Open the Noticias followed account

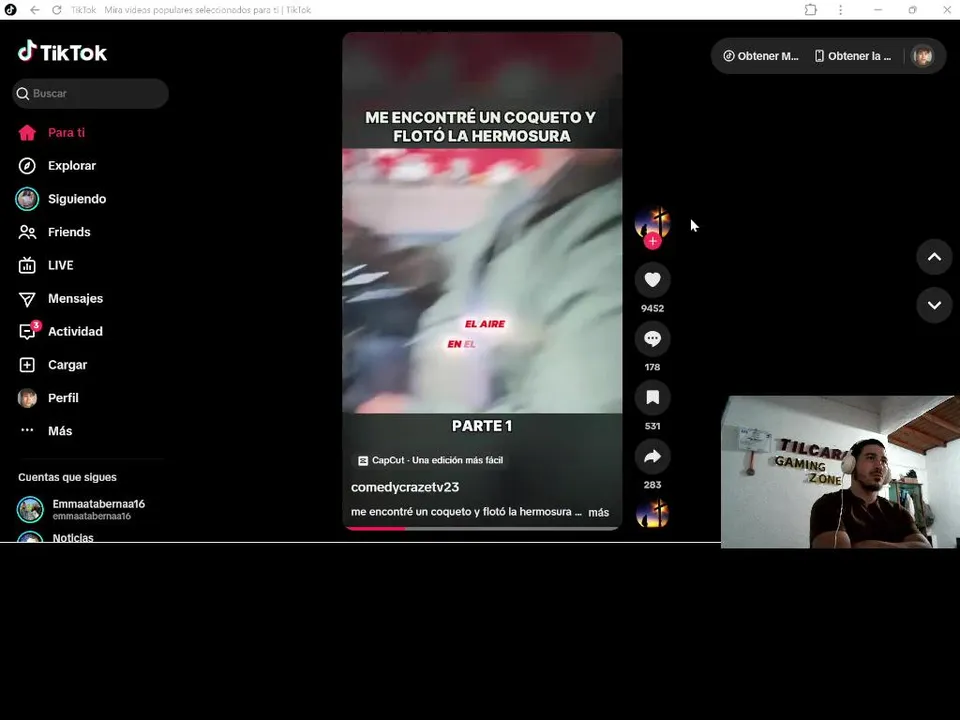pyautogui.click(x=56, y=537)
